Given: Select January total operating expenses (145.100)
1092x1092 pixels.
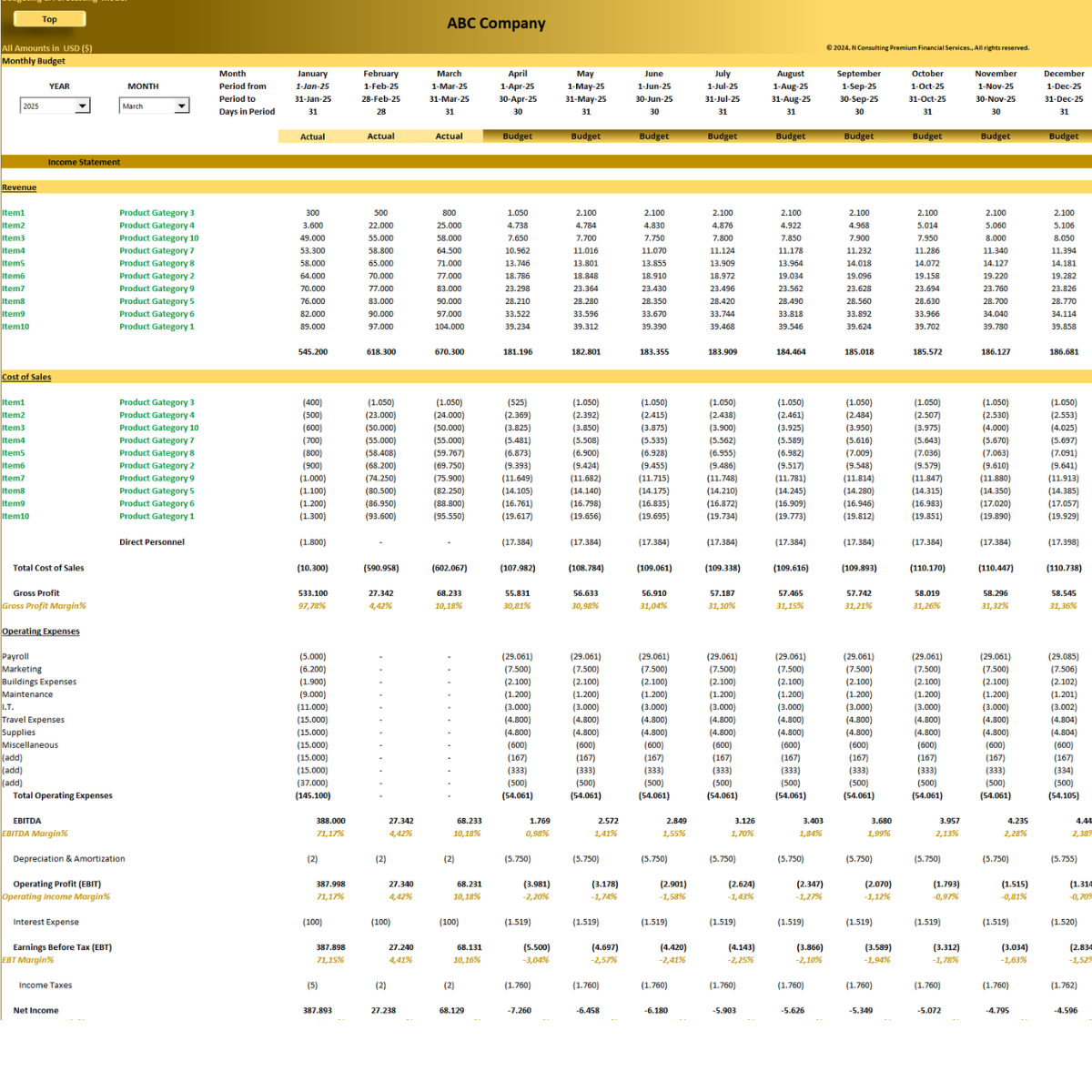Looking at the screenshot, I should pos(313,795).
